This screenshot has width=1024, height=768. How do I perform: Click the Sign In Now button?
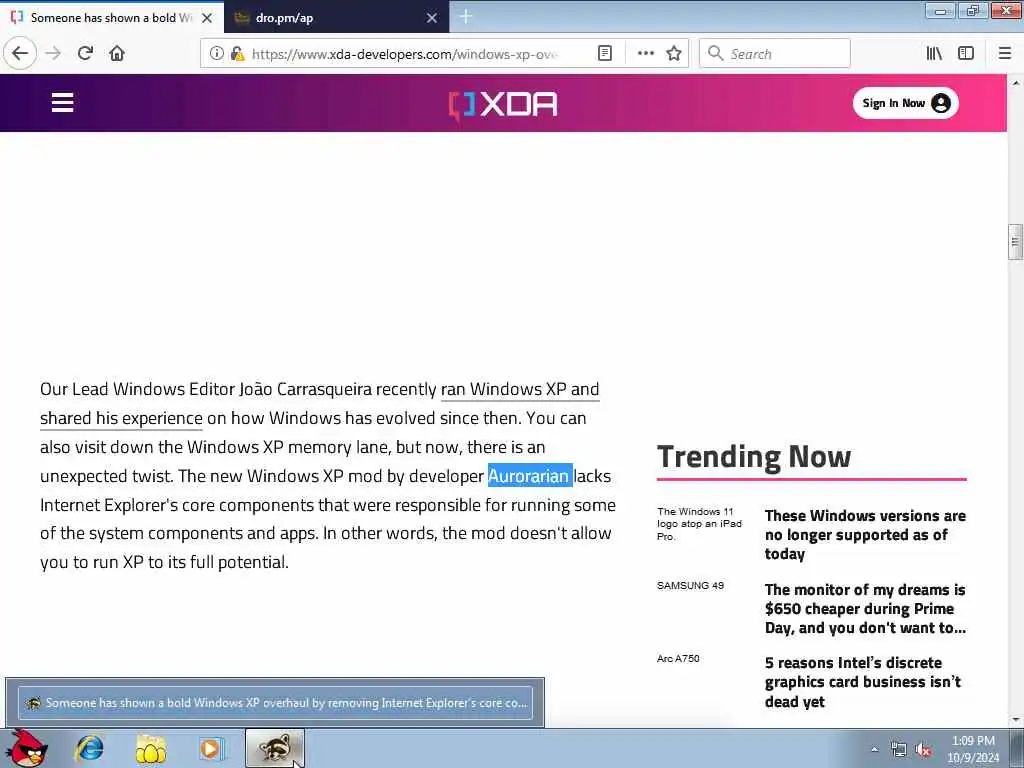(x=905, y=103)
